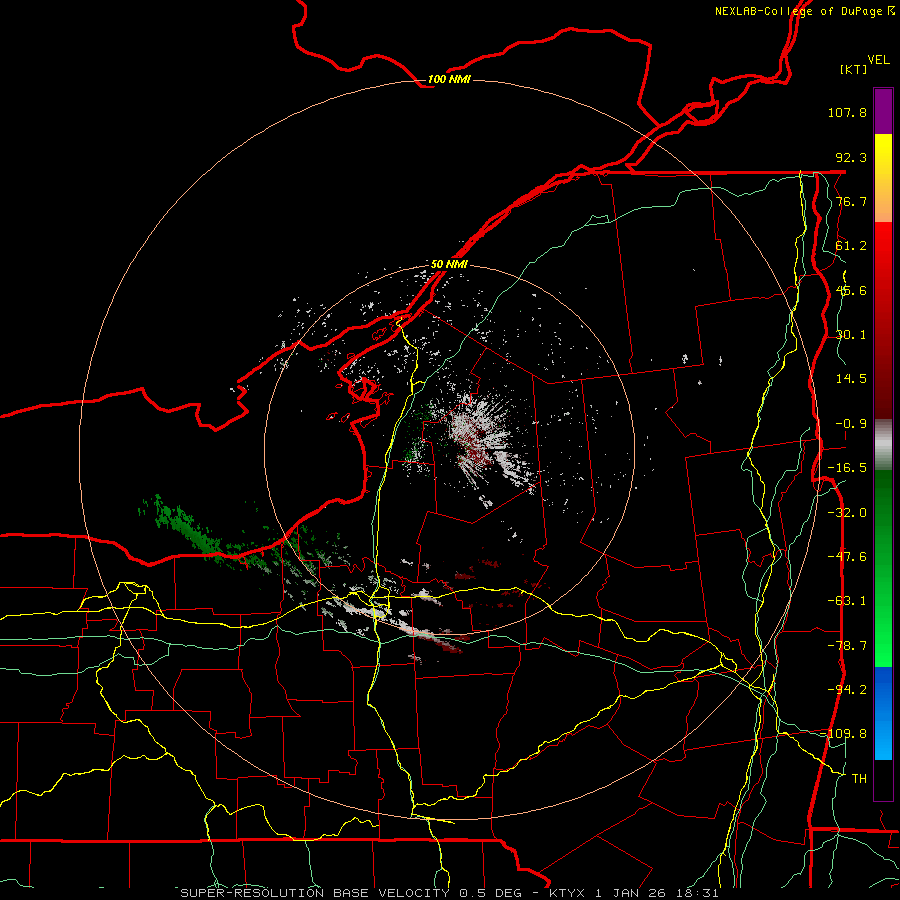
Task: Pick the green segment of velocity color bar
Action: [883, 568]
